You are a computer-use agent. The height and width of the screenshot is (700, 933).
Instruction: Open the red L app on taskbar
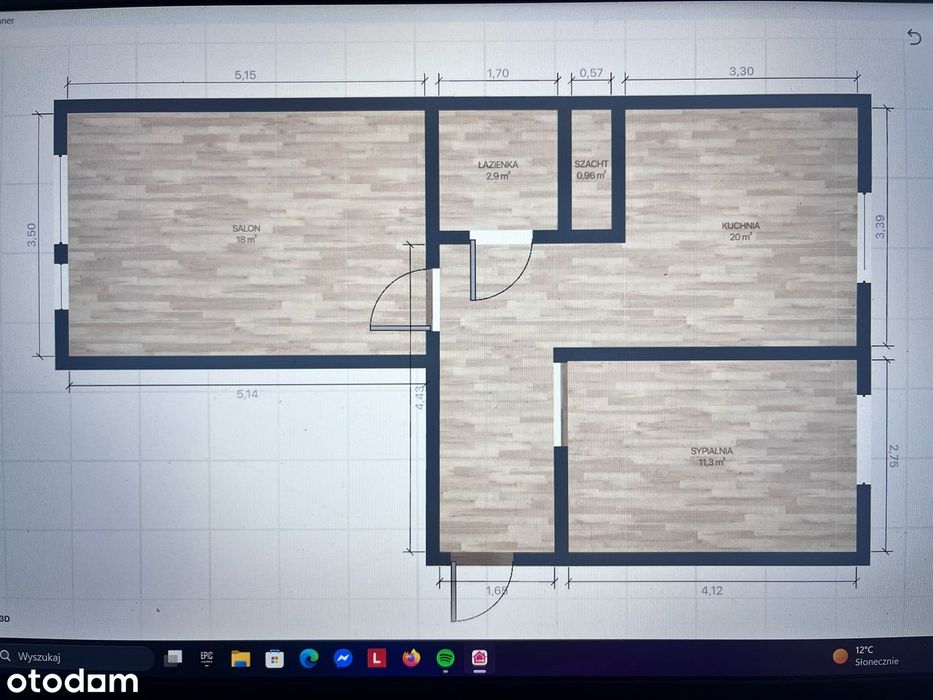377,658
